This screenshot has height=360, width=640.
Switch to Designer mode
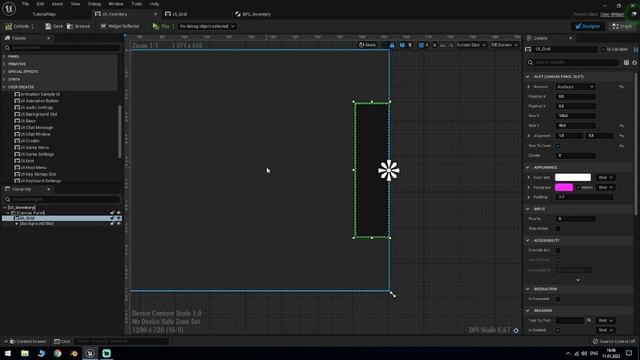[x=587, y=26]
